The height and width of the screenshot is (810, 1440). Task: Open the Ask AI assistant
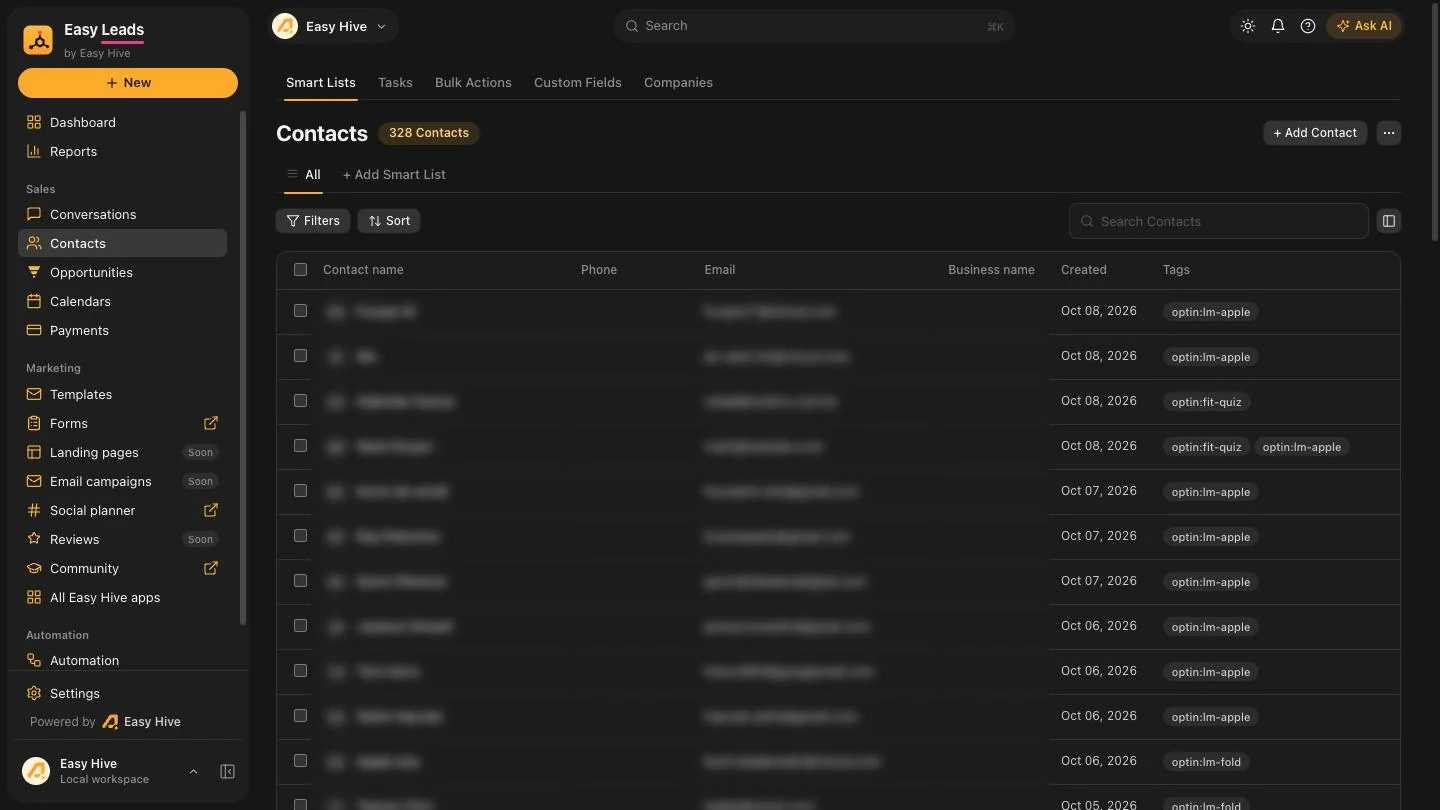coord(1364,26)
